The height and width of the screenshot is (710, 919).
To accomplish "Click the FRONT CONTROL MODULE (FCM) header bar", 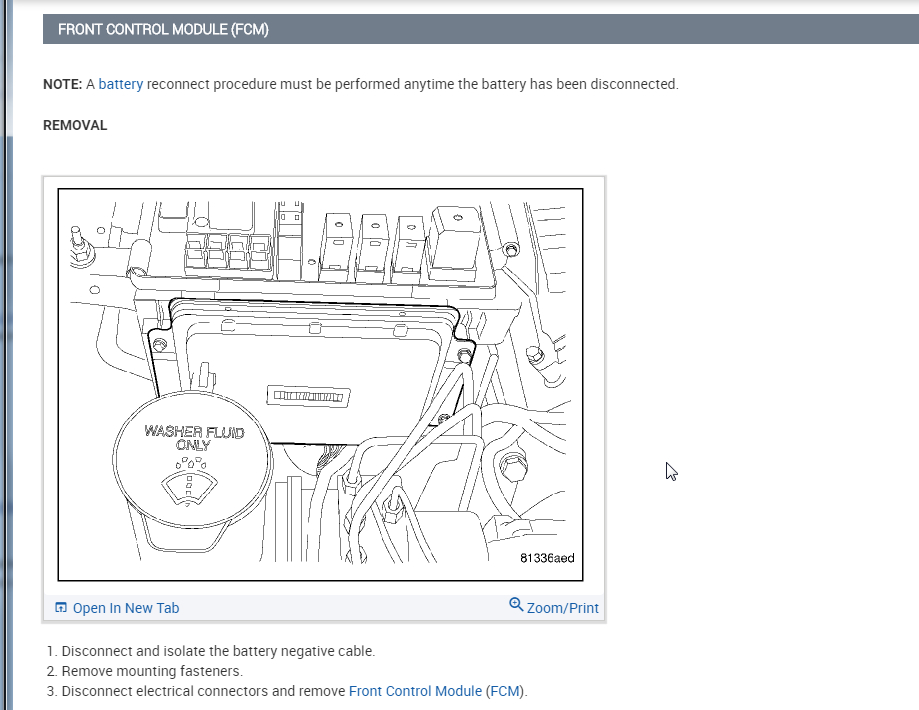I will (481, 29).
